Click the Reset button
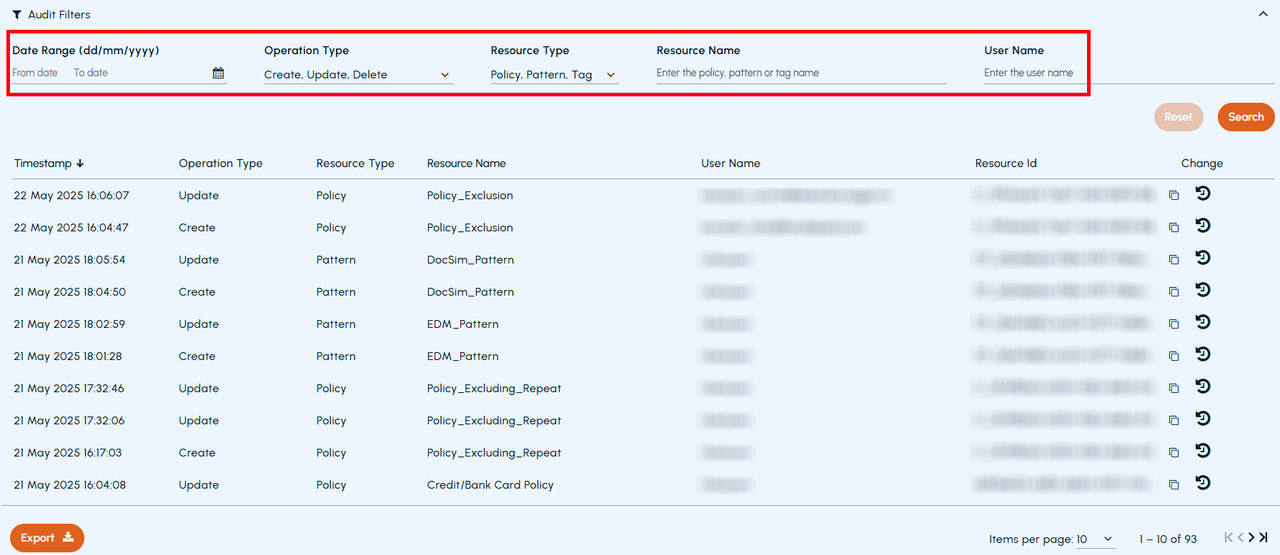Viewport: 1280px width, 555px height. pyautogui.click(x=1178, y=117)
